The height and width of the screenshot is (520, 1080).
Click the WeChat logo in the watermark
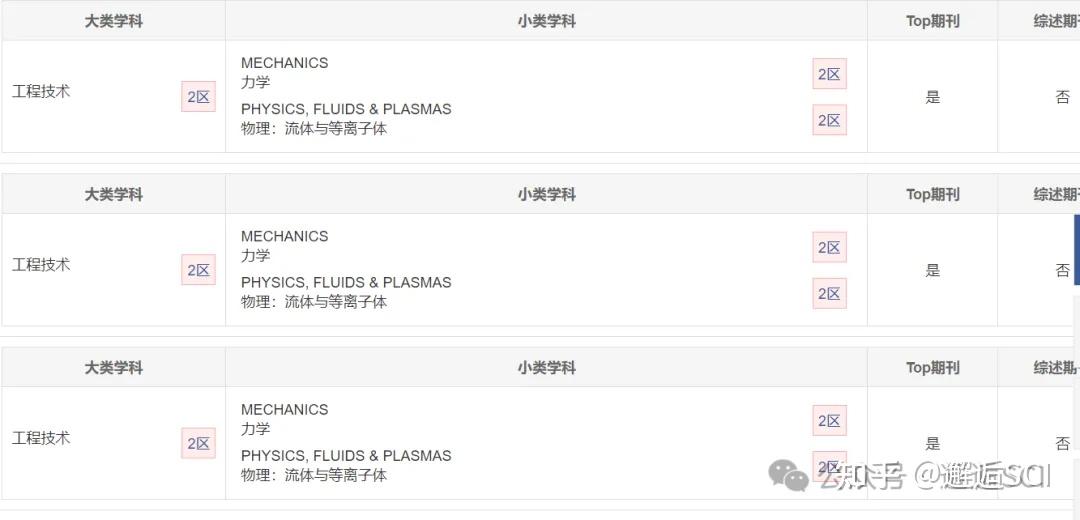pos(789,475)
